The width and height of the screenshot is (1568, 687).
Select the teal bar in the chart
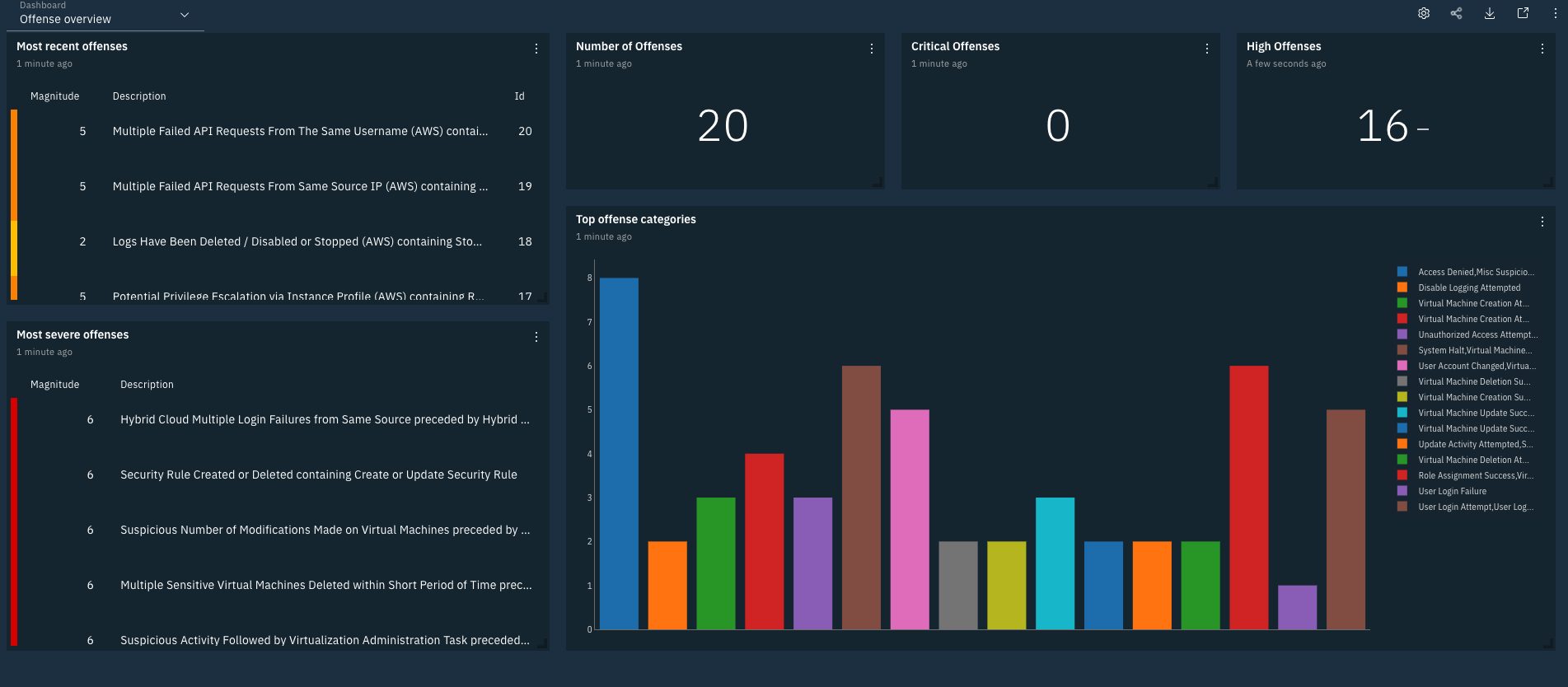[1055, 563]
